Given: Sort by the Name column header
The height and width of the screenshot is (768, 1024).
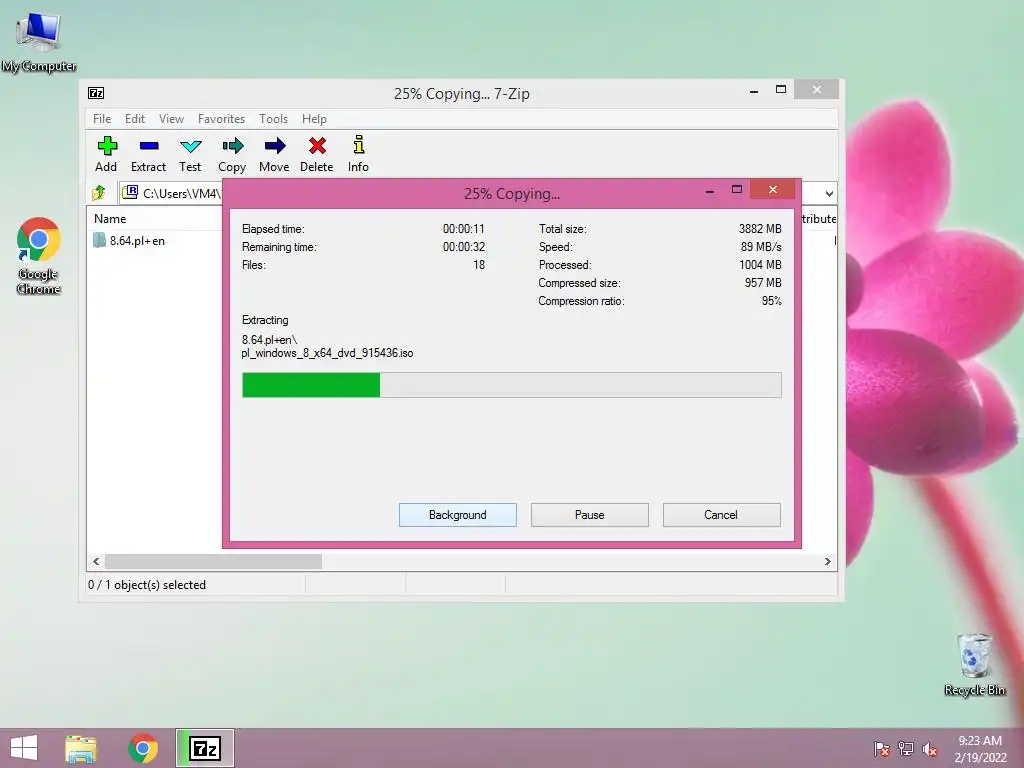Looking at the screenshot, I should coord(110,219).
